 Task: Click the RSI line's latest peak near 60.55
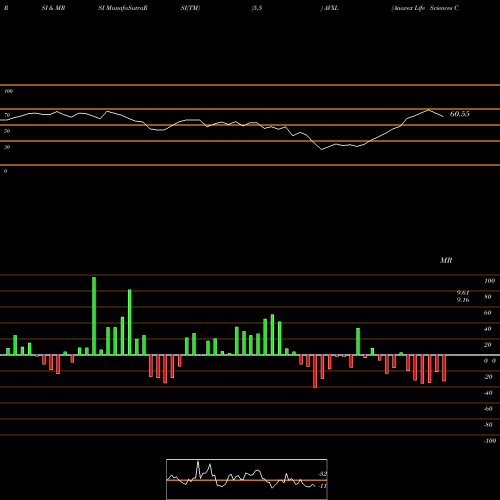coord(428,110)
